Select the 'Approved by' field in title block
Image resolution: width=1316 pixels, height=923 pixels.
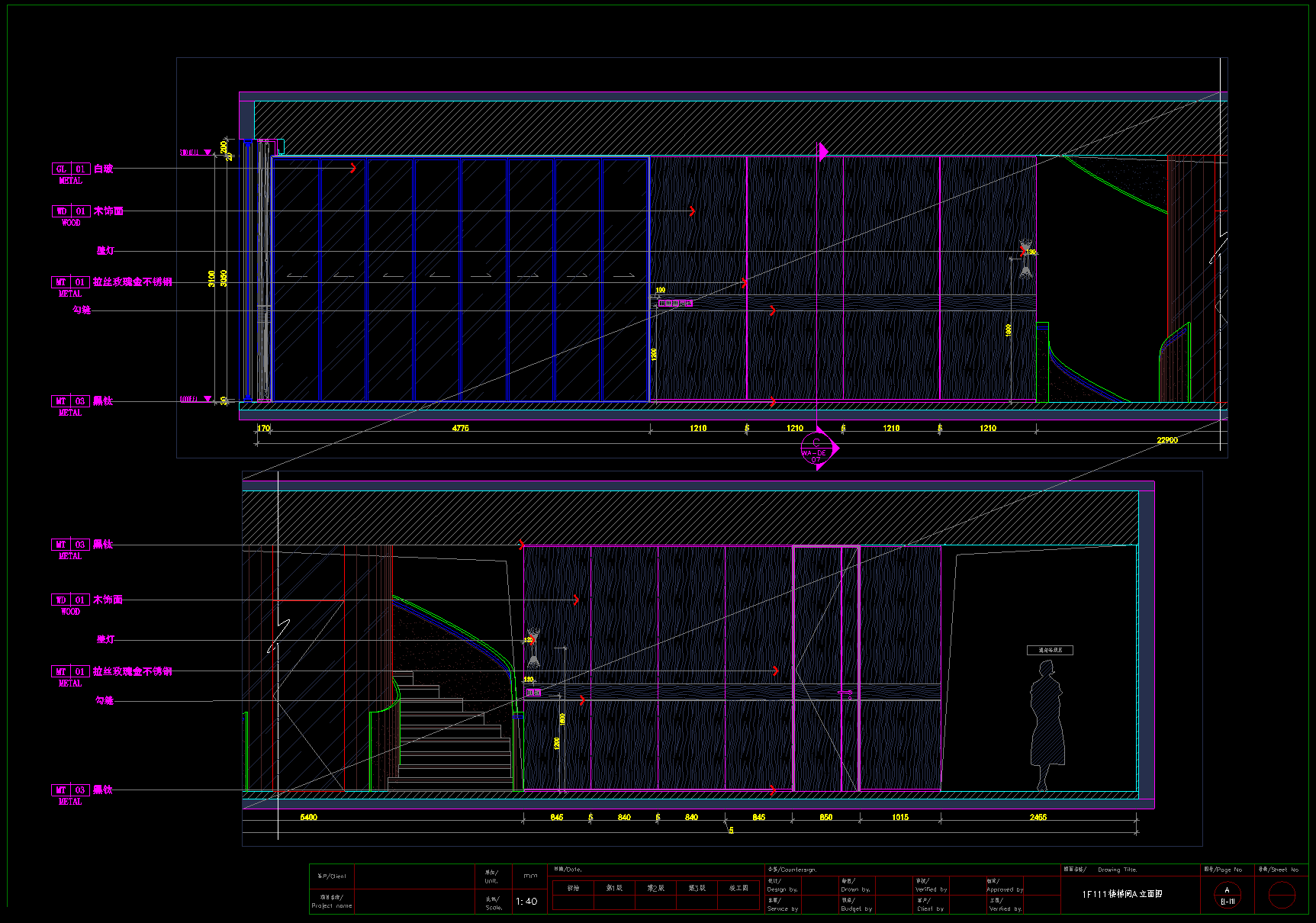(x=1005, y=886)
